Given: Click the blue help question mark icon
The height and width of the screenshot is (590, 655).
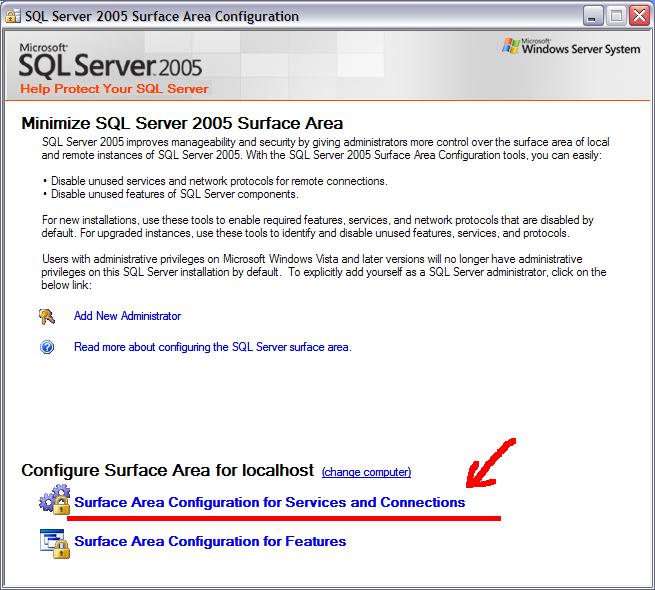Looking at the screenshot, I should (47, 347).
